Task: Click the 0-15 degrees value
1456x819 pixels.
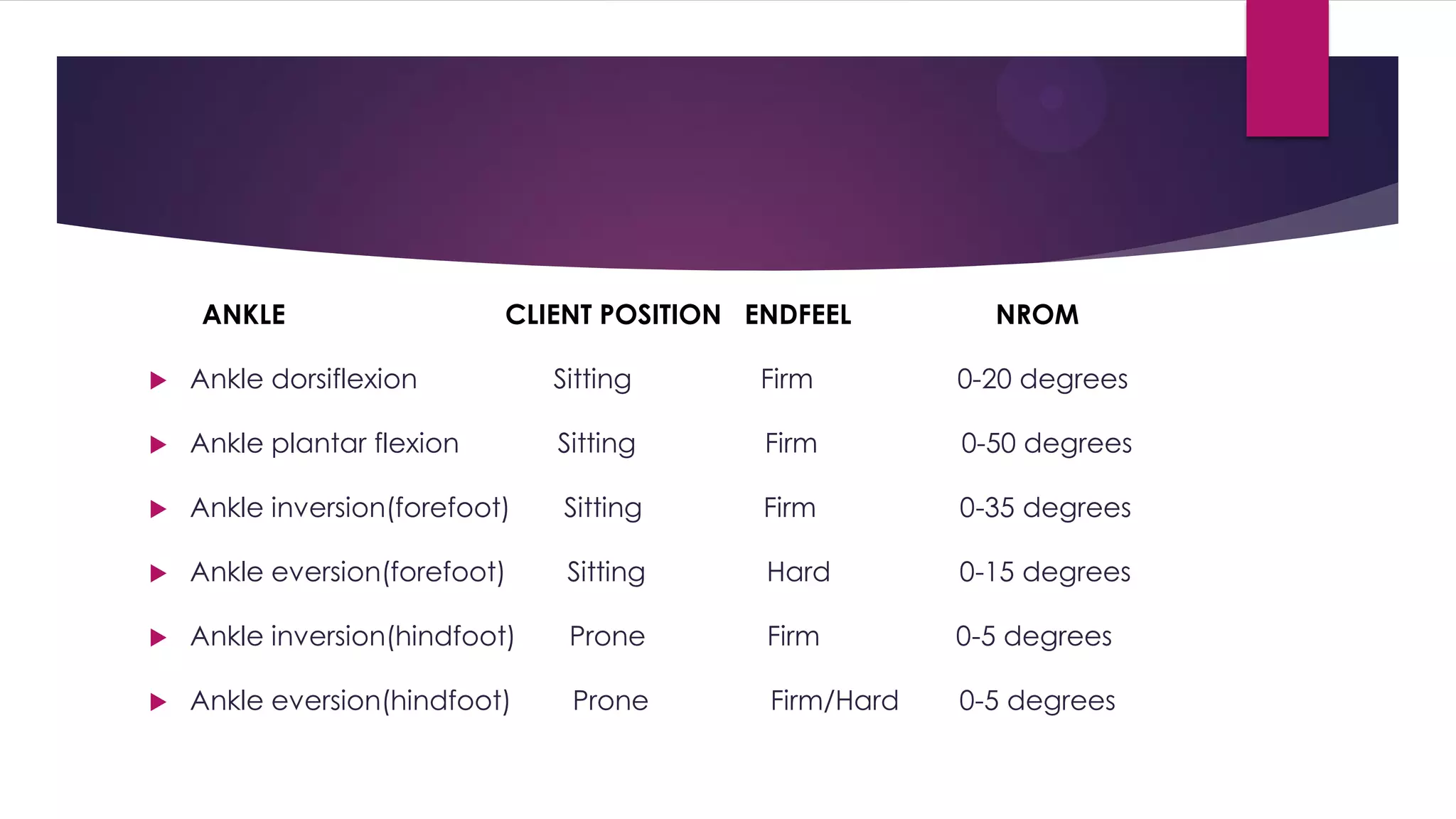Action: click(x=1044, y=572)
